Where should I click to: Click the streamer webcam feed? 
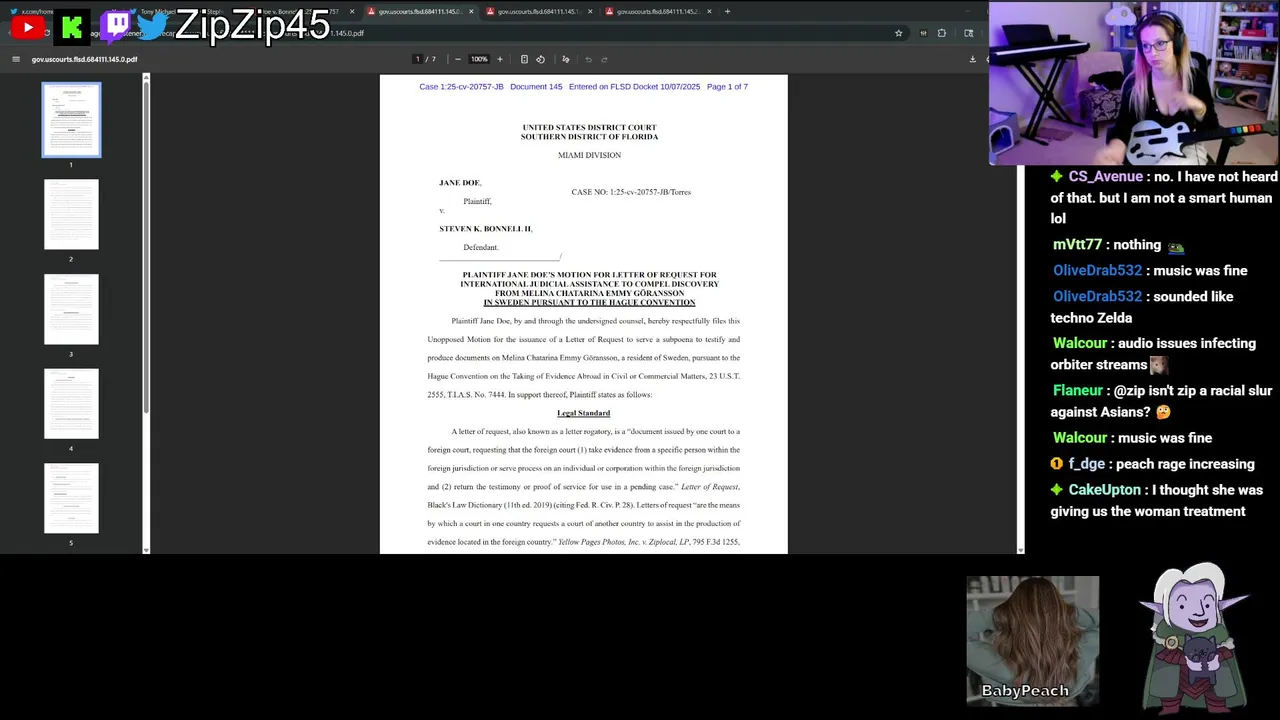(1134, 83)
